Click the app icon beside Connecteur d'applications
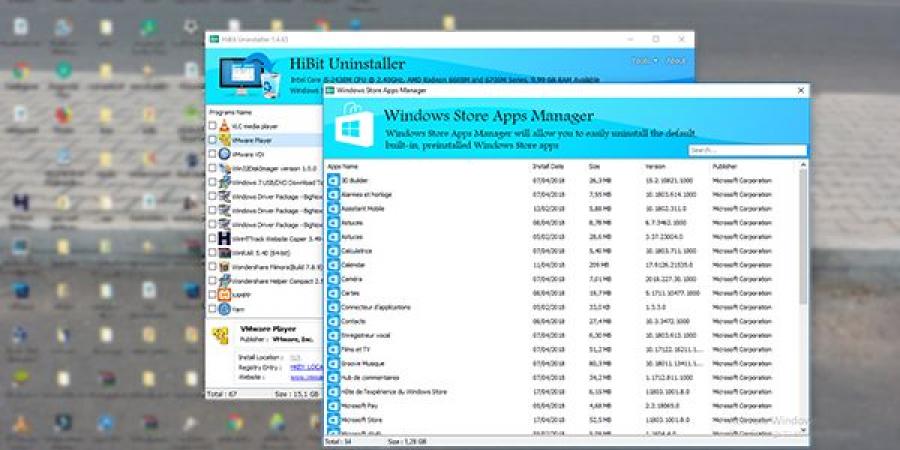Screen dimensions: 900x450 pos(333,307)
